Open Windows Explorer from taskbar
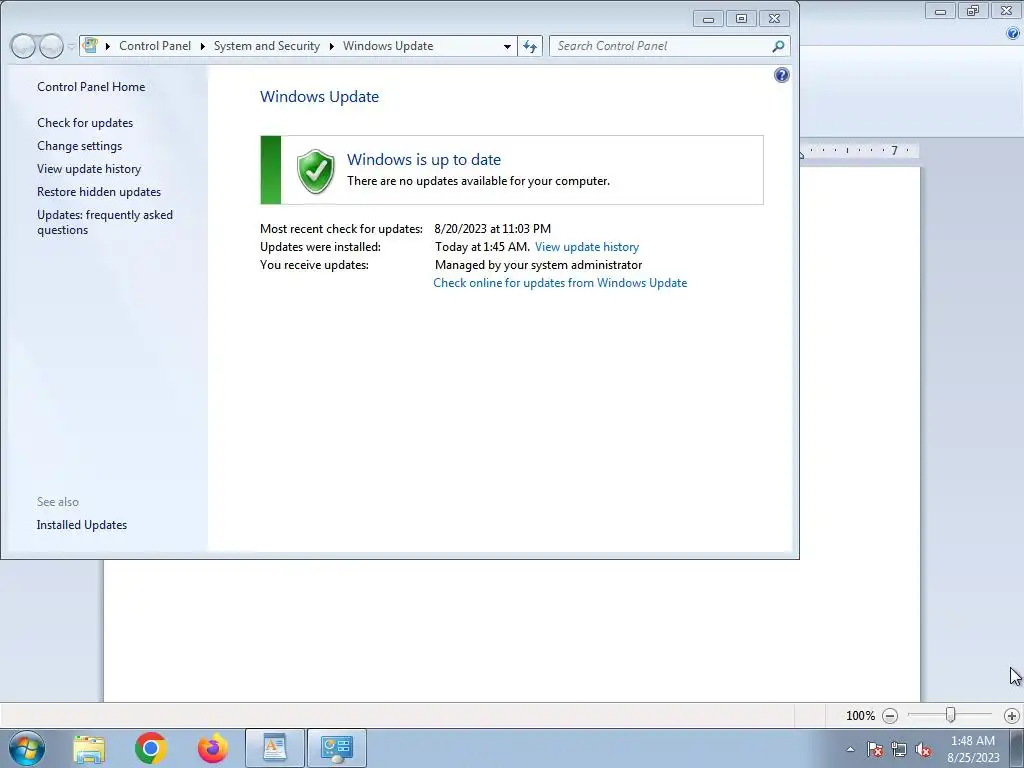 click(x=89, y=748)
